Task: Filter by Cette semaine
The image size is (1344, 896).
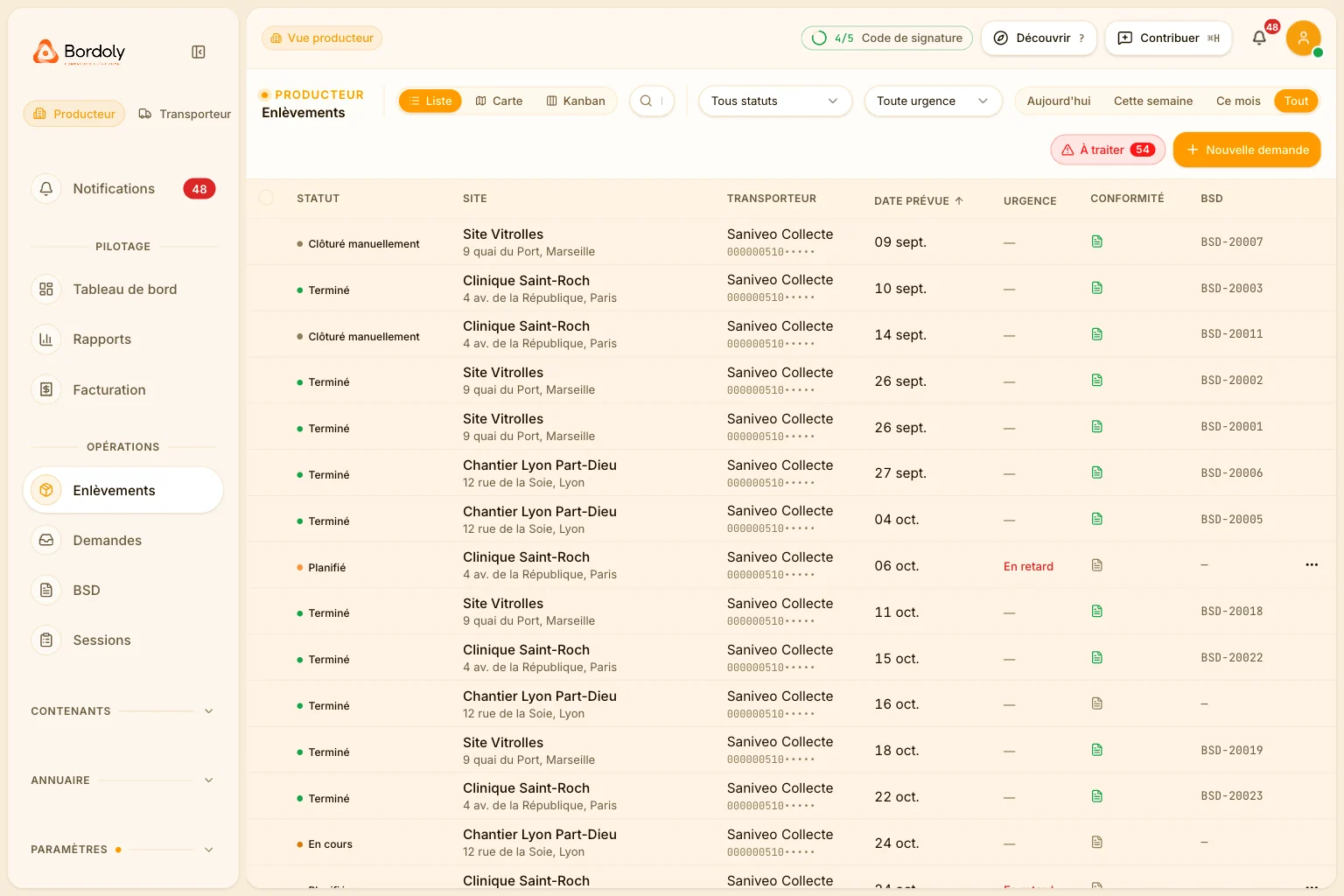Action: coord(1152,101)
